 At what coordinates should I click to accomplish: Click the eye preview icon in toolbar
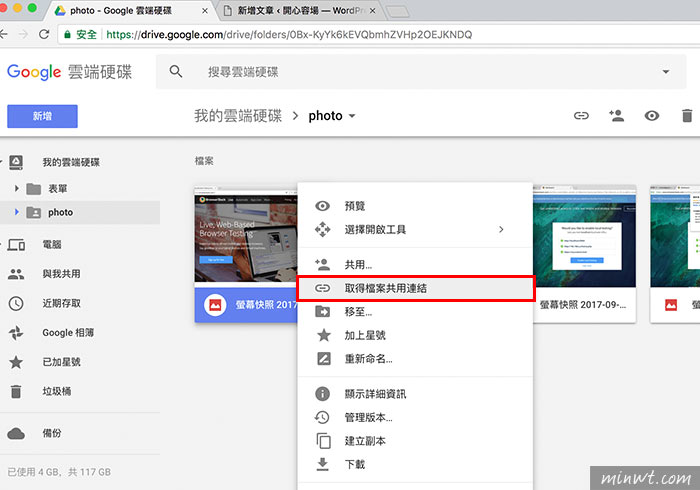point(651,116)
